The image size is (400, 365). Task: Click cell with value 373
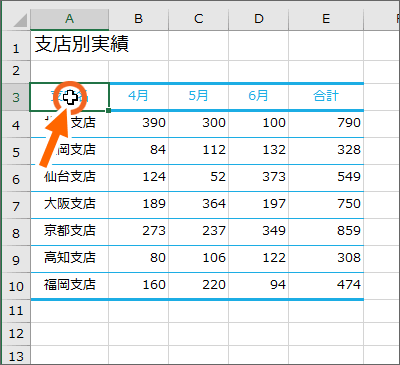[x=259, y=178]
